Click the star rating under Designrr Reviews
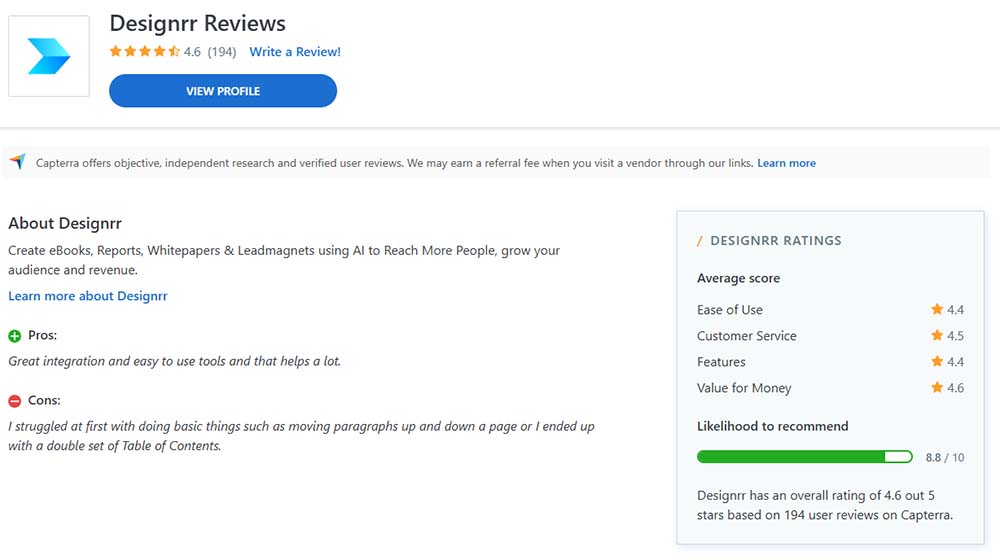Viewport: 1000px width, 560px height. (145, 52)
